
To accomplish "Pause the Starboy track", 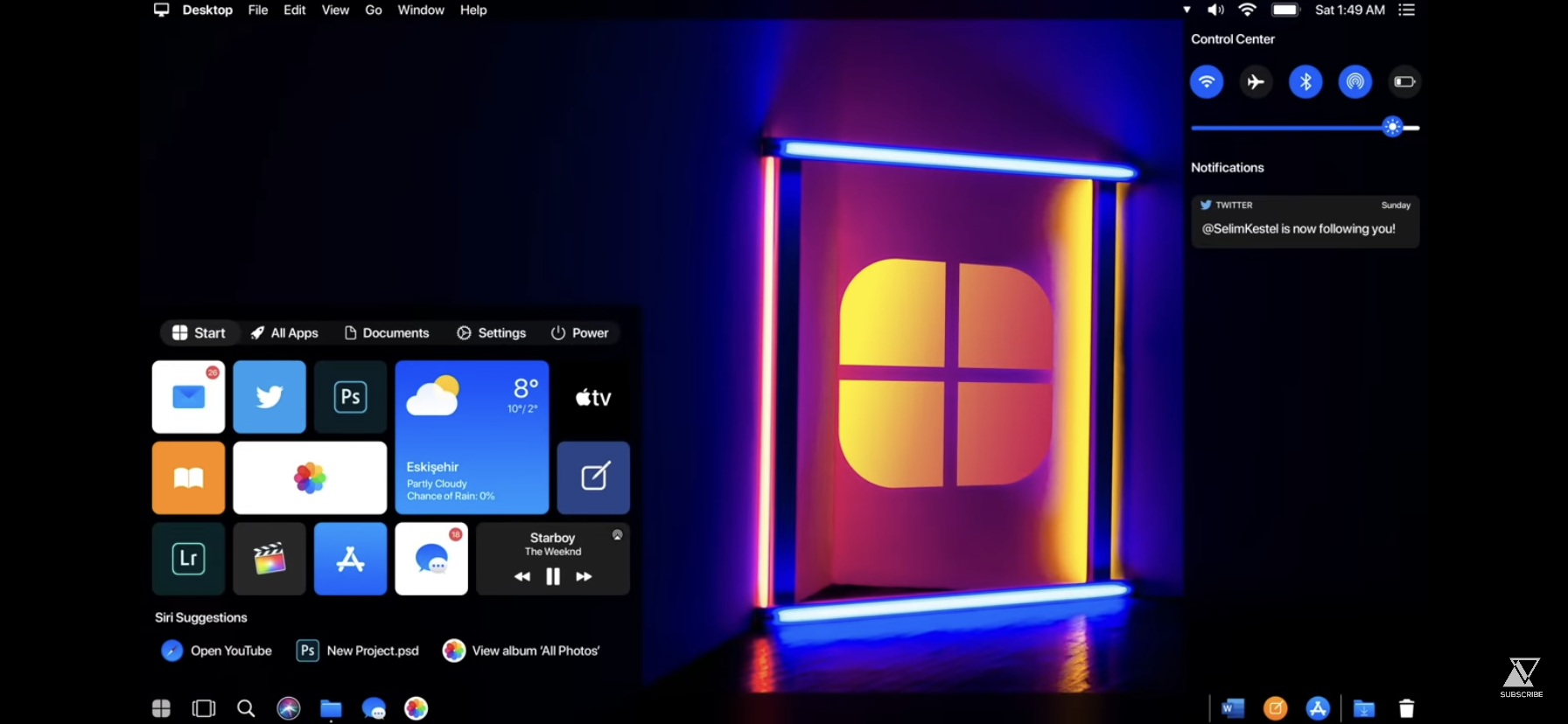I will click(x=553, y=576).
